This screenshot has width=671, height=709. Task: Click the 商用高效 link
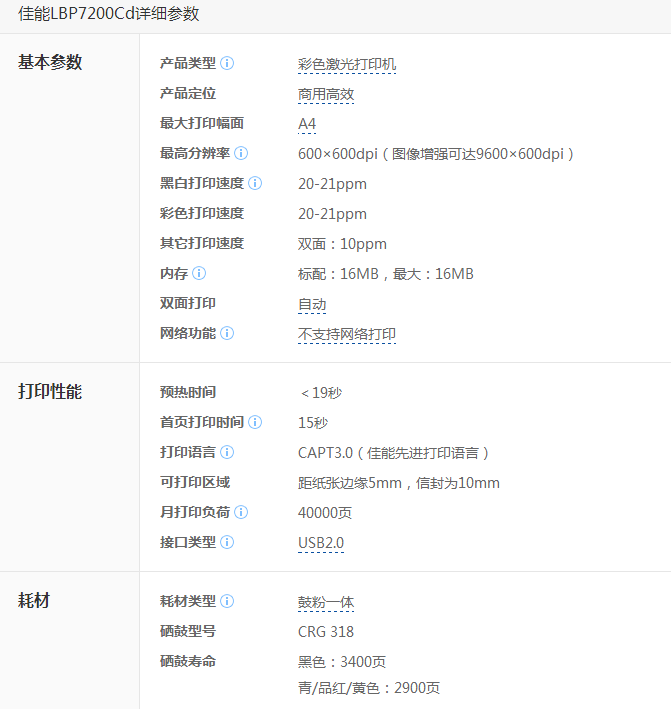click(326, 94)
